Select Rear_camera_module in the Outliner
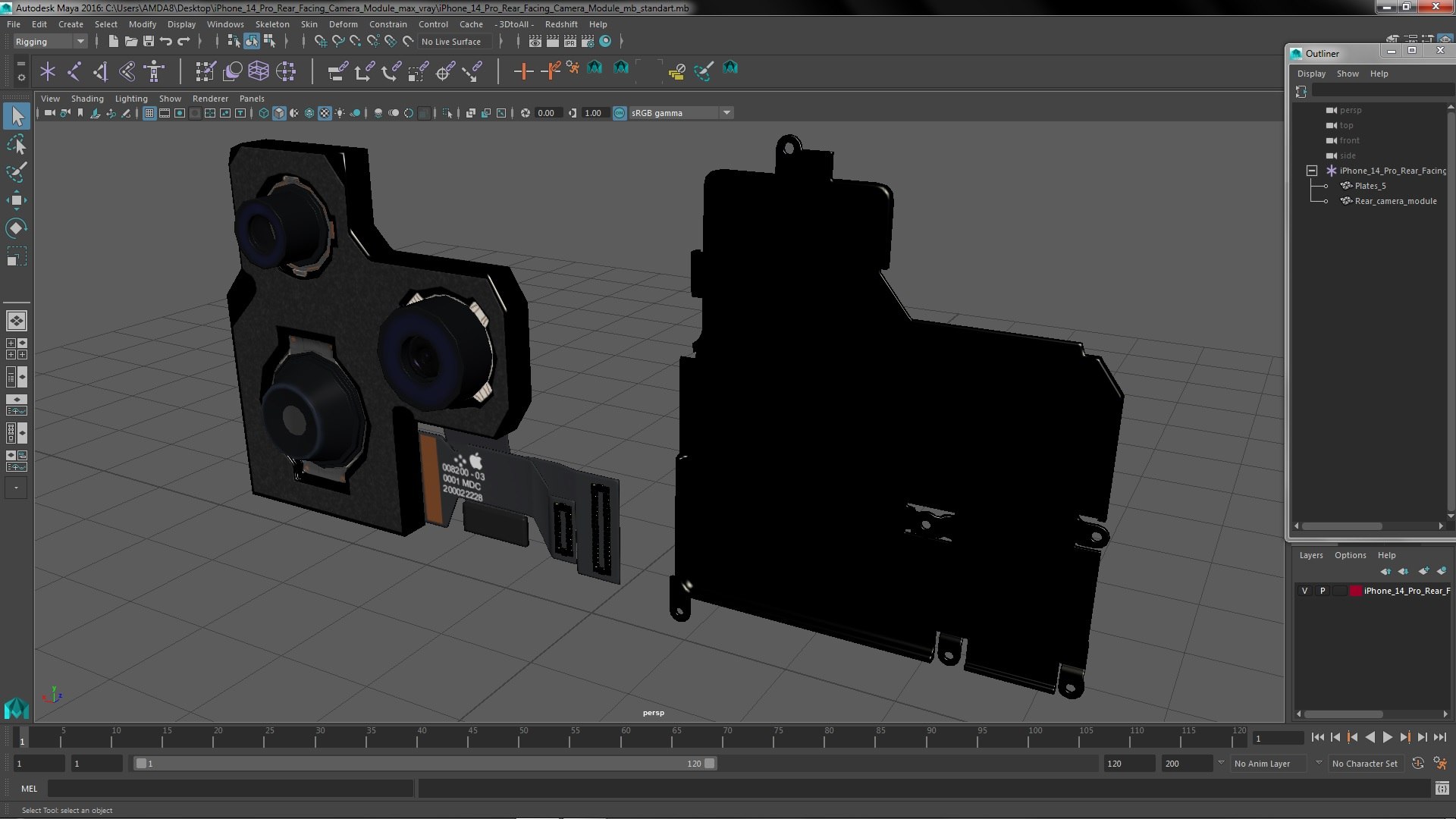 click(1395, 201)
